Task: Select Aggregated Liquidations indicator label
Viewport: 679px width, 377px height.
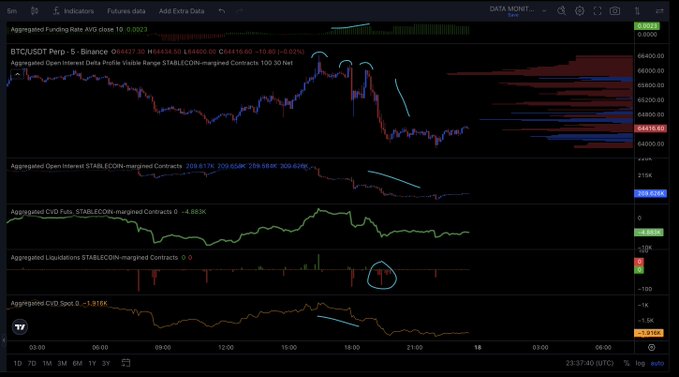Action: point(94,258)
